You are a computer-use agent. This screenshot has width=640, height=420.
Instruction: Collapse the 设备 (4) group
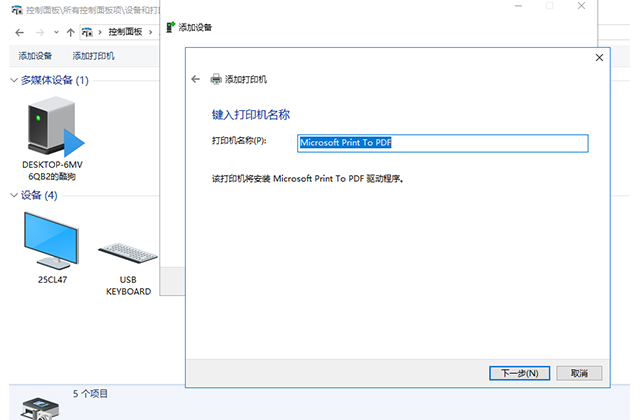[14, 195]
